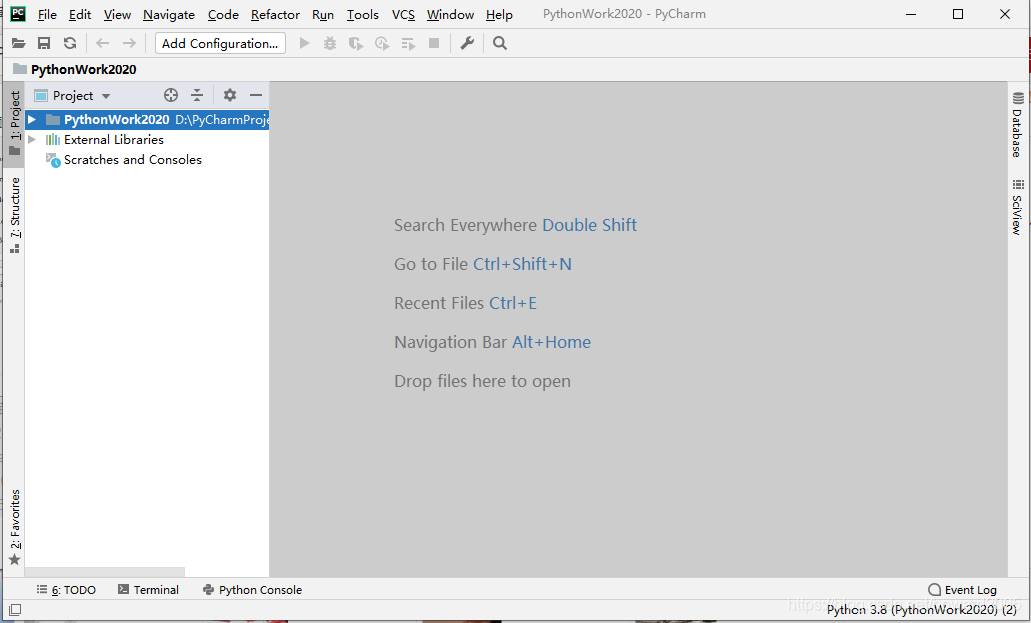This screenshot has width=1031, height=623.
Task: Hide the Project panel with minus icon
Action: (x=256, y=95)
